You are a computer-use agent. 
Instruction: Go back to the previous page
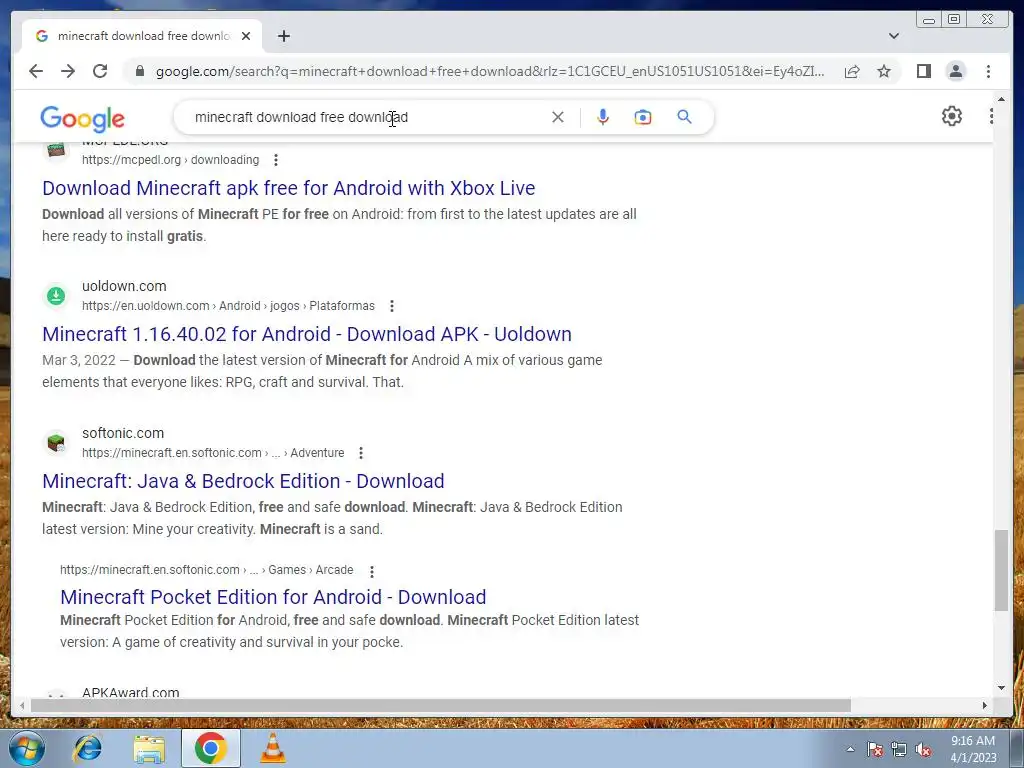36,71
